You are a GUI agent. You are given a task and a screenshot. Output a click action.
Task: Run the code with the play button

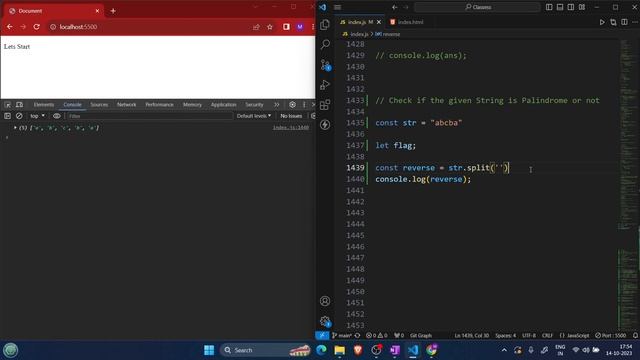pos(602,22)
